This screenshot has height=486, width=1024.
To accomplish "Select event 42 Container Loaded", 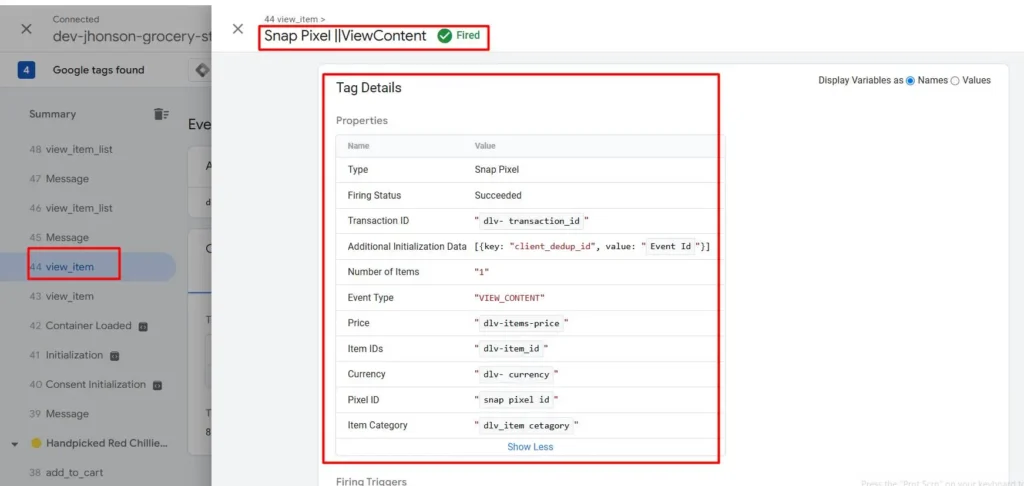I will click(80, 325).
